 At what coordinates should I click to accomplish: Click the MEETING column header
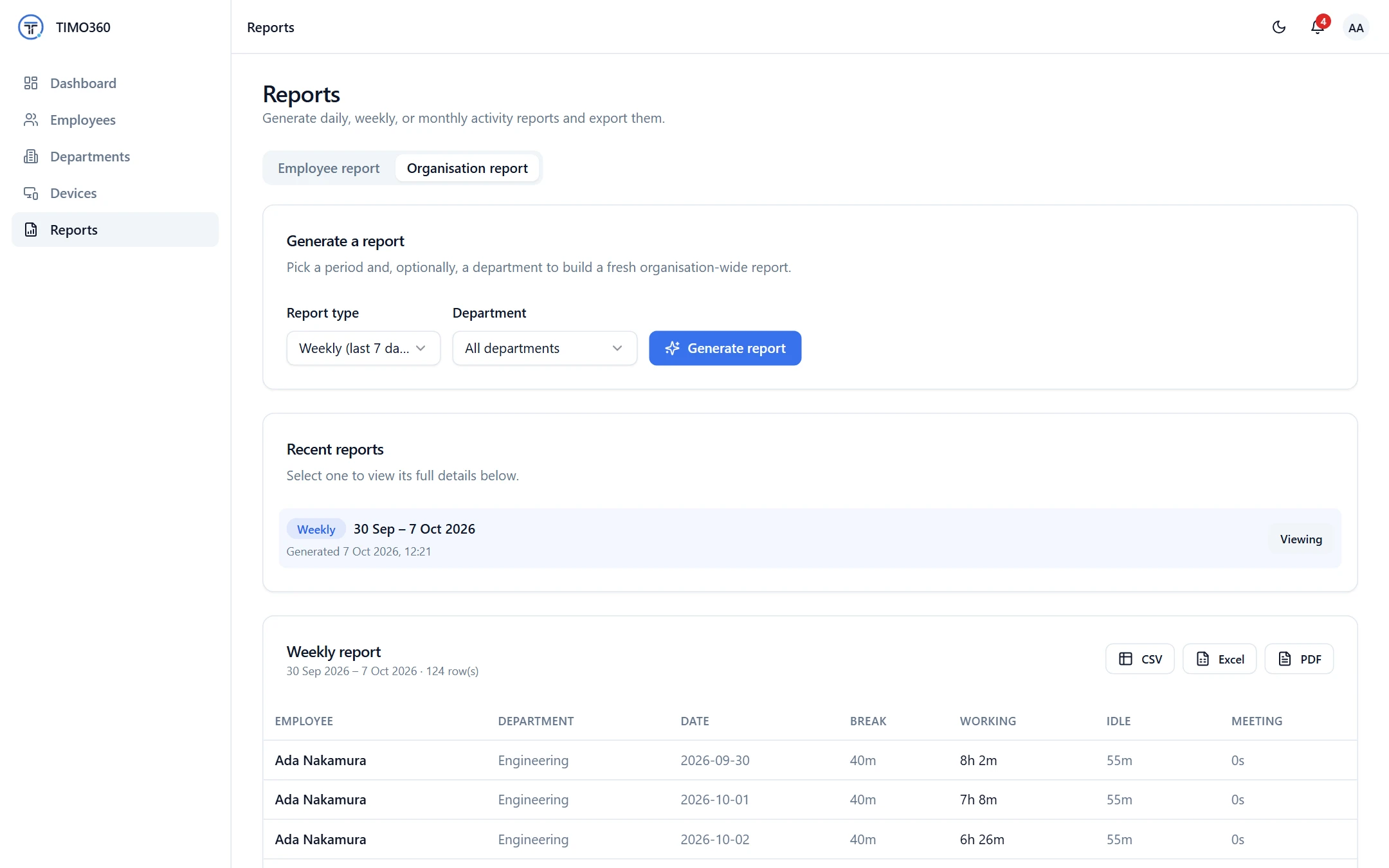(x=1257, y=721)
